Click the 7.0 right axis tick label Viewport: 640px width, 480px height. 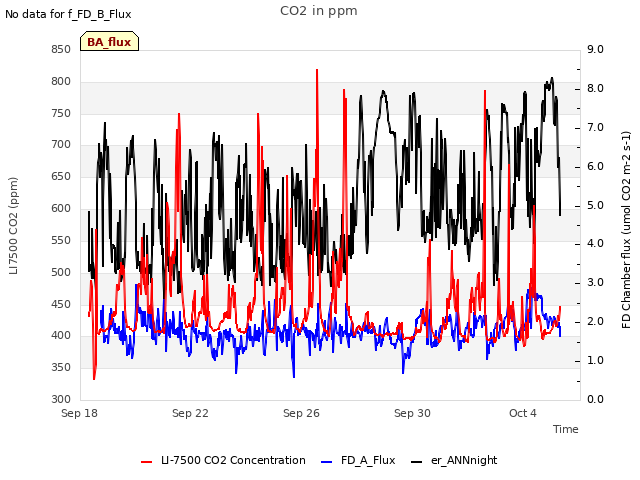click(596, 127)
